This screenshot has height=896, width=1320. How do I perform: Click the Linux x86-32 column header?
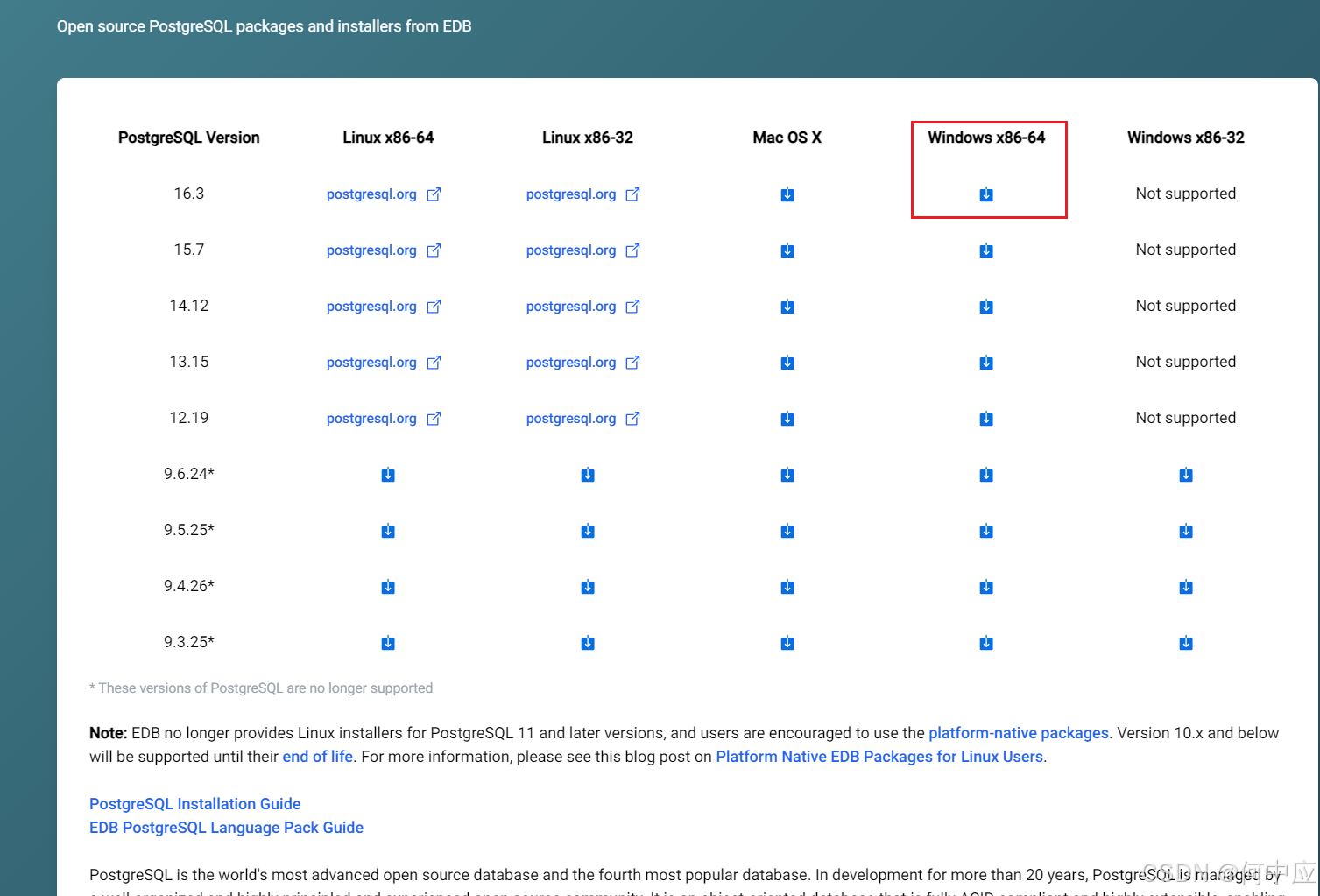click(588, 138)
